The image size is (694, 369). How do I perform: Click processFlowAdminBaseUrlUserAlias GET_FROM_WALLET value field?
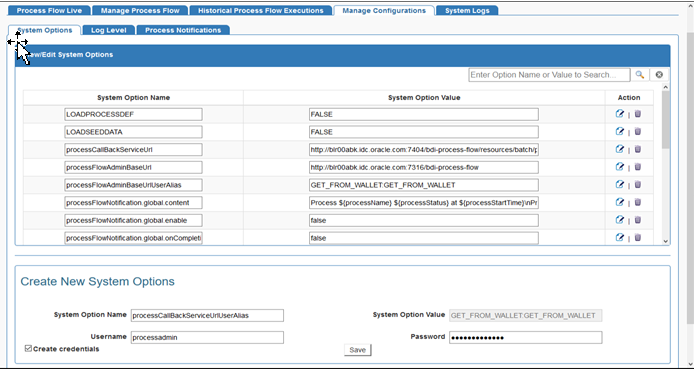pos(424,185)
